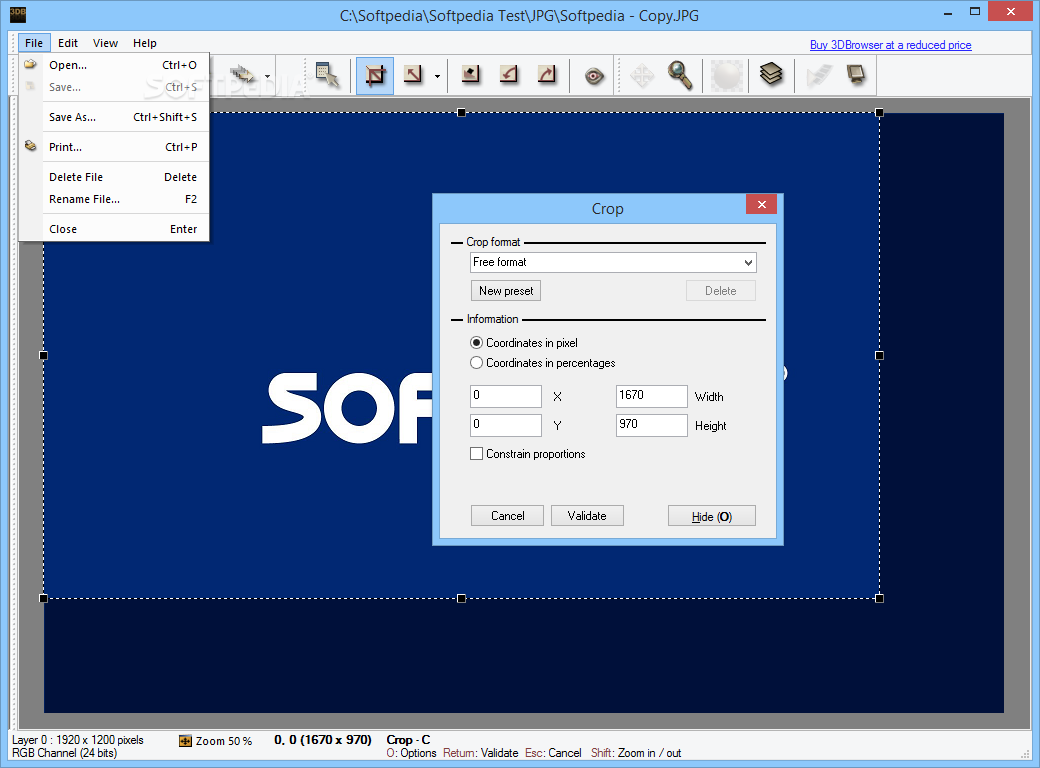Image resolution: width=1040 pixels, height=768 pixels.
Task: Select the Crop tool in toolbar
Action: 375,76
